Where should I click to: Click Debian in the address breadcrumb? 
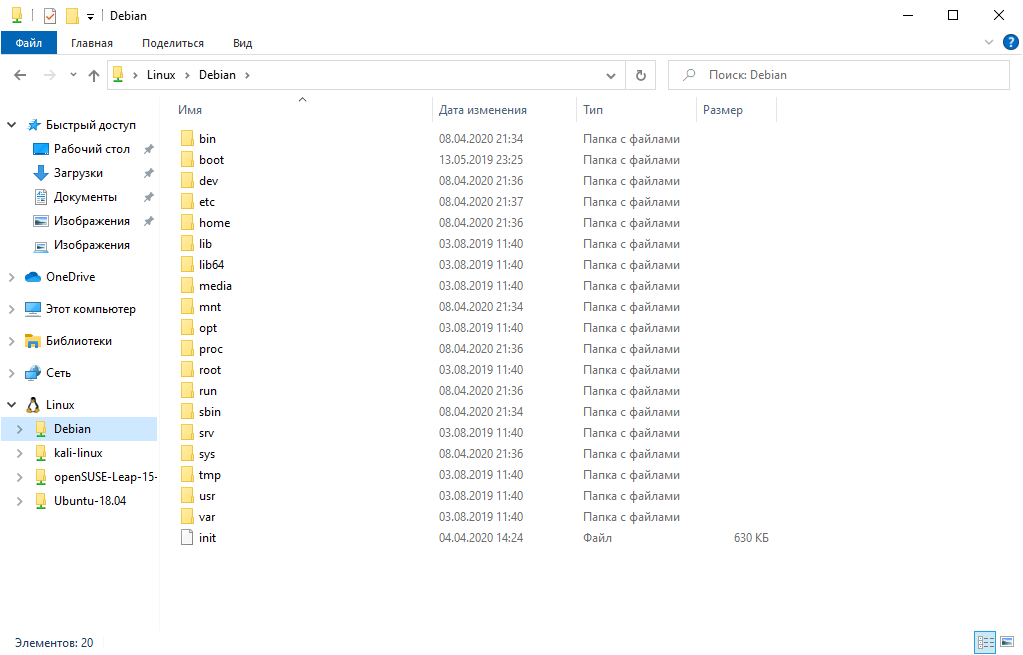click(x=217, y=75)
